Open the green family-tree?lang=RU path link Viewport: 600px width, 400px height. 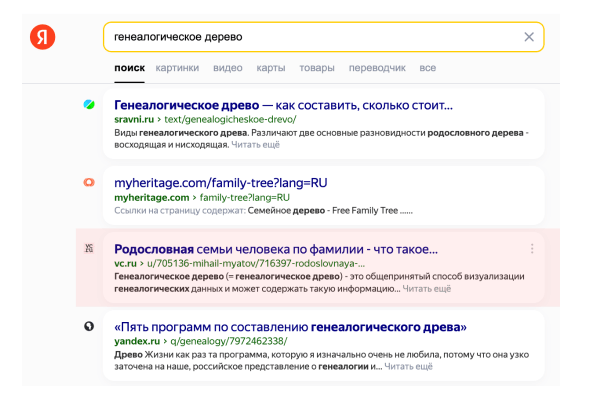(x=245, y=198)
